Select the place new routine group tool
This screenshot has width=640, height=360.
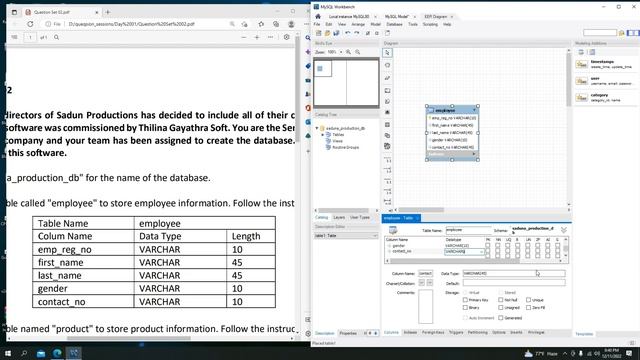click(x=387, y=146)
